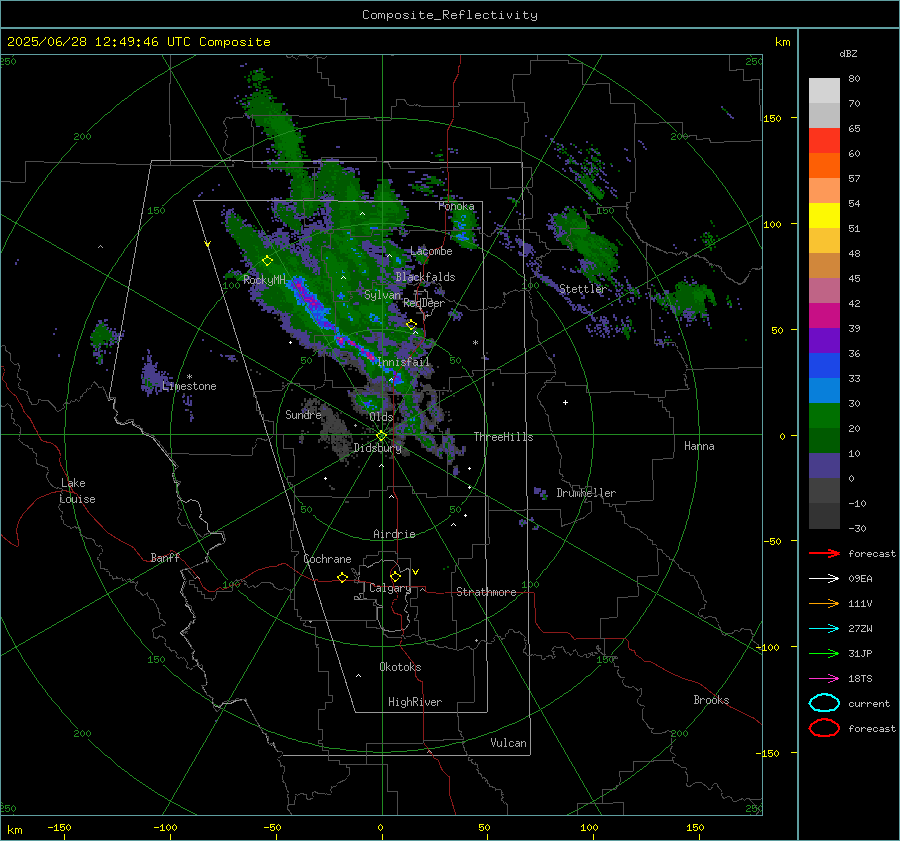Image resolution: width=900 pixels, height=841 pixels.
Task: Click the Drumheller label
Action: tap(586, 493)
